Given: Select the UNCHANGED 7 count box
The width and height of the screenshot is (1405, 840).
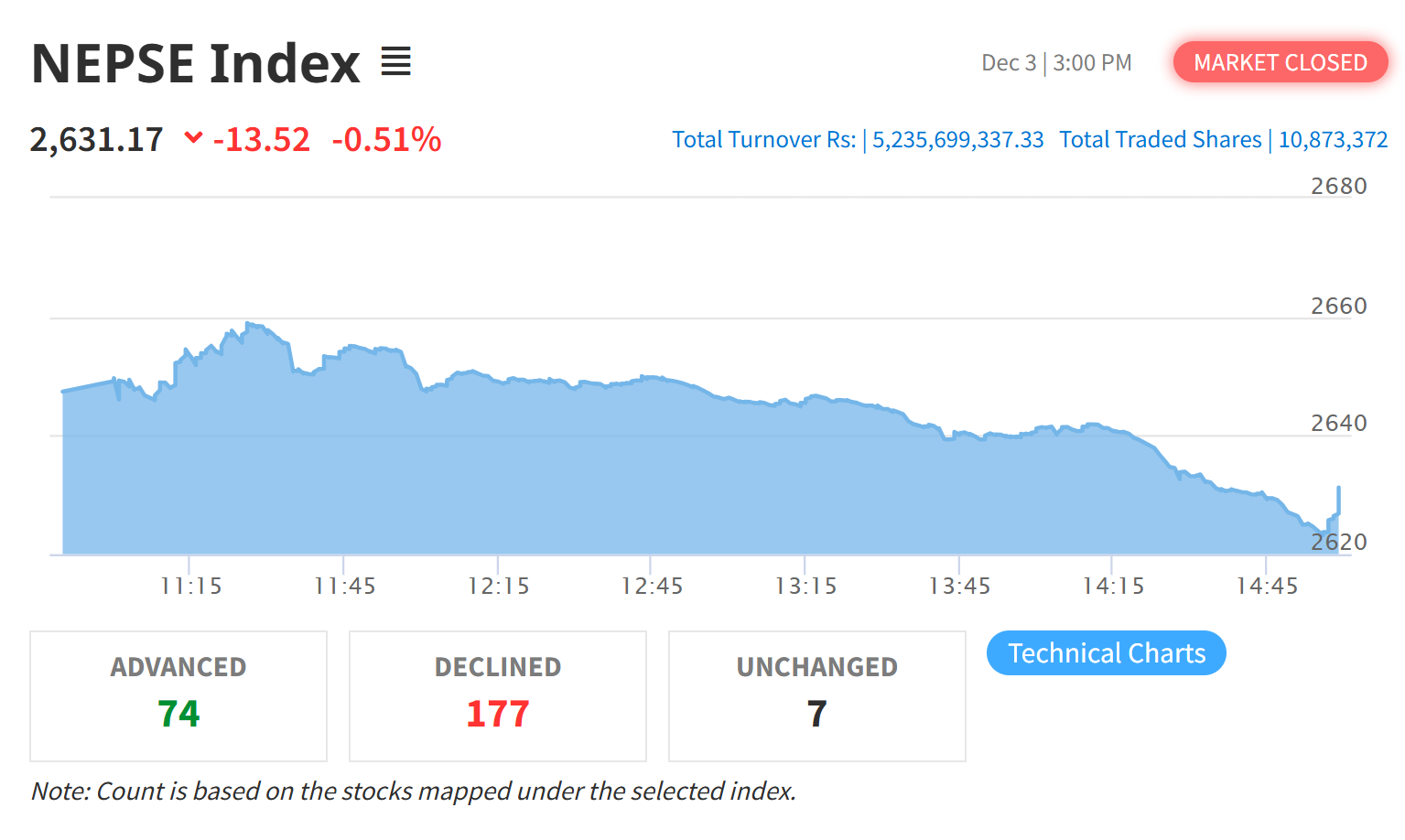Looking at the screenshot, I should [817, 695].
